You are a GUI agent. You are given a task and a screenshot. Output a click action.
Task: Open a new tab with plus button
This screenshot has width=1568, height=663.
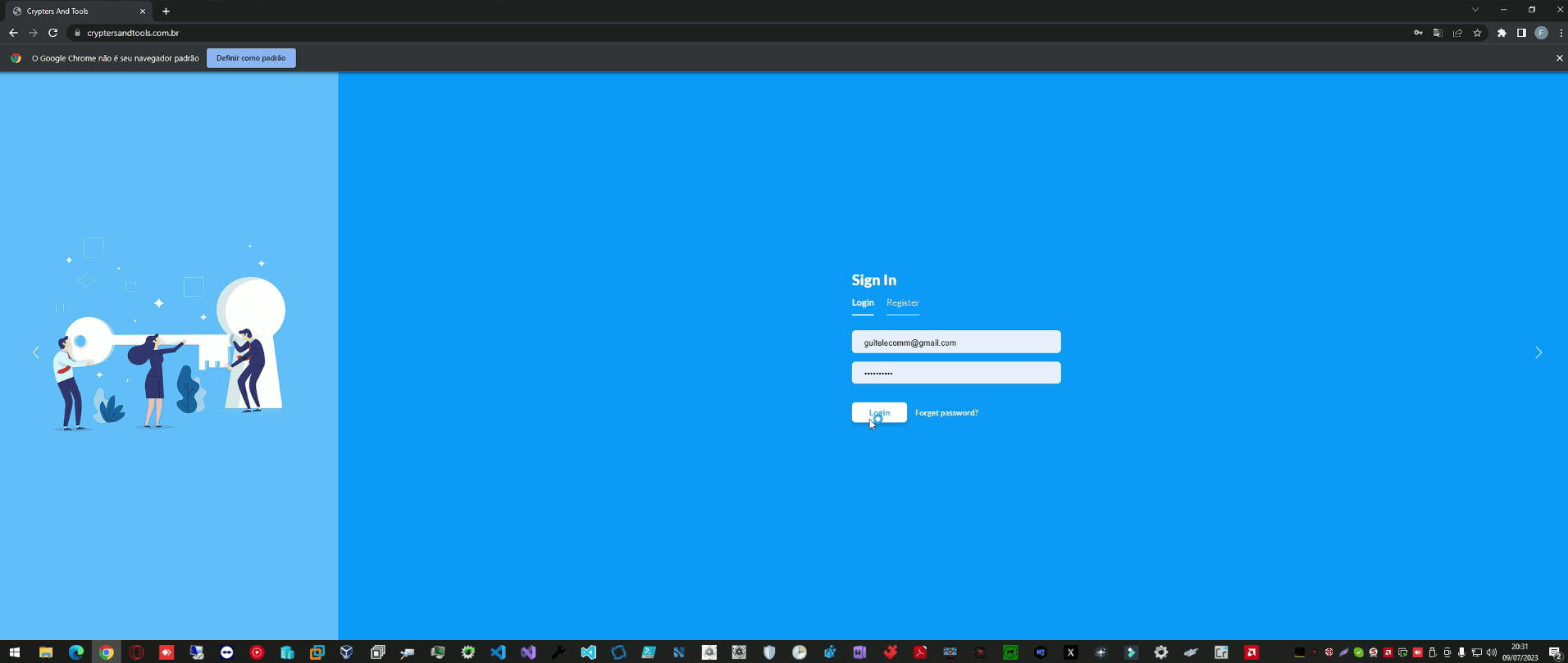click(x=166, y=11)
